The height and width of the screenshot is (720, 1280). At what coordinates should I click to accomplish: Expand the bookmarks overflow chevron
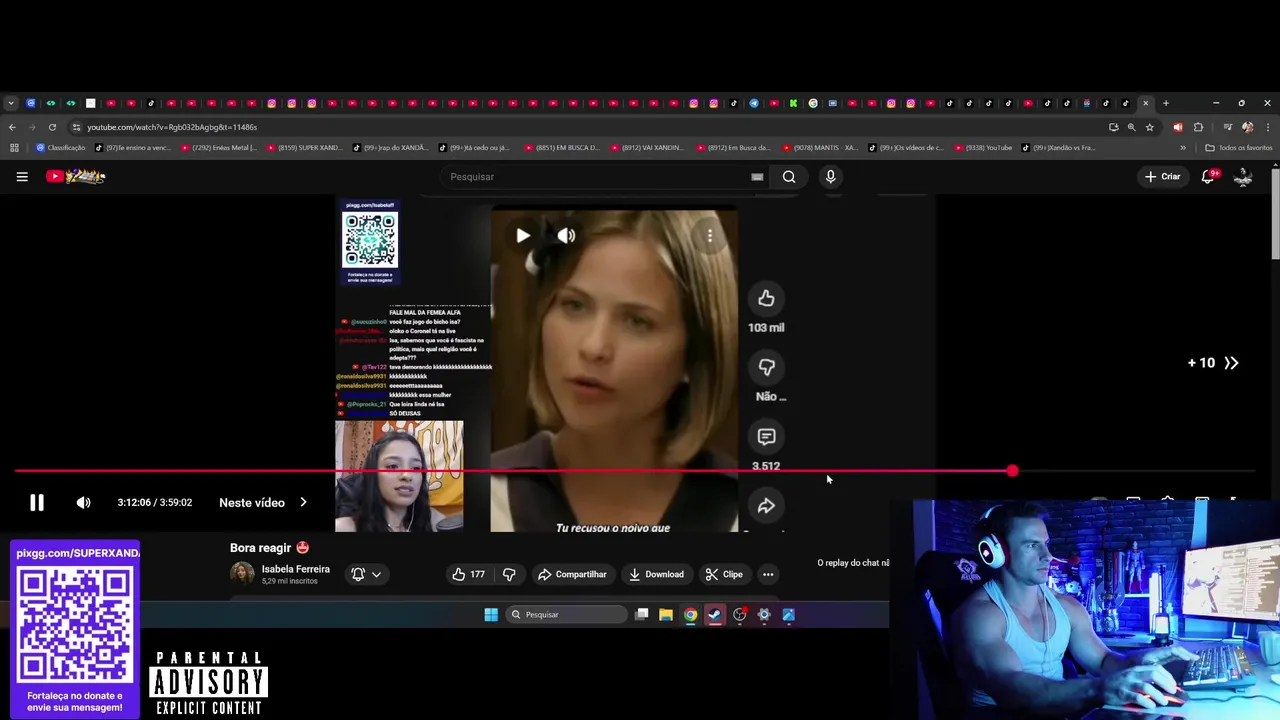1183,148
